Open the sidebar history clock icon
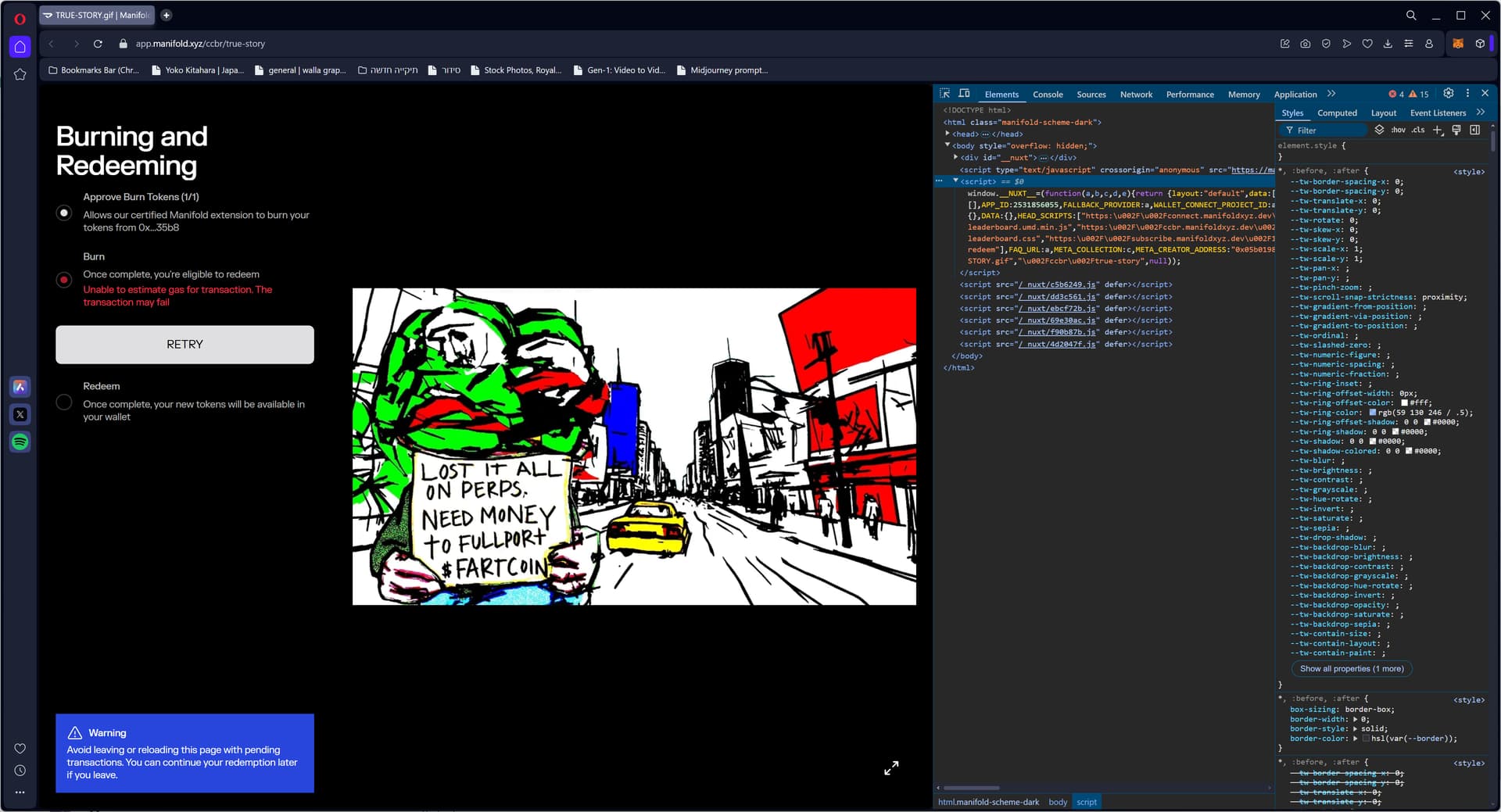Viewport: 1501px width, 812px height. [x=20, y=771]
